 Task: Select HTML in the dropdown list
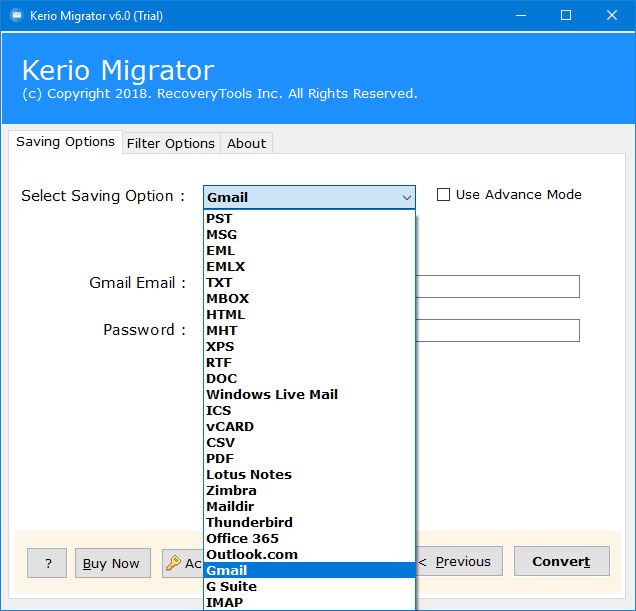pos(309,314)
